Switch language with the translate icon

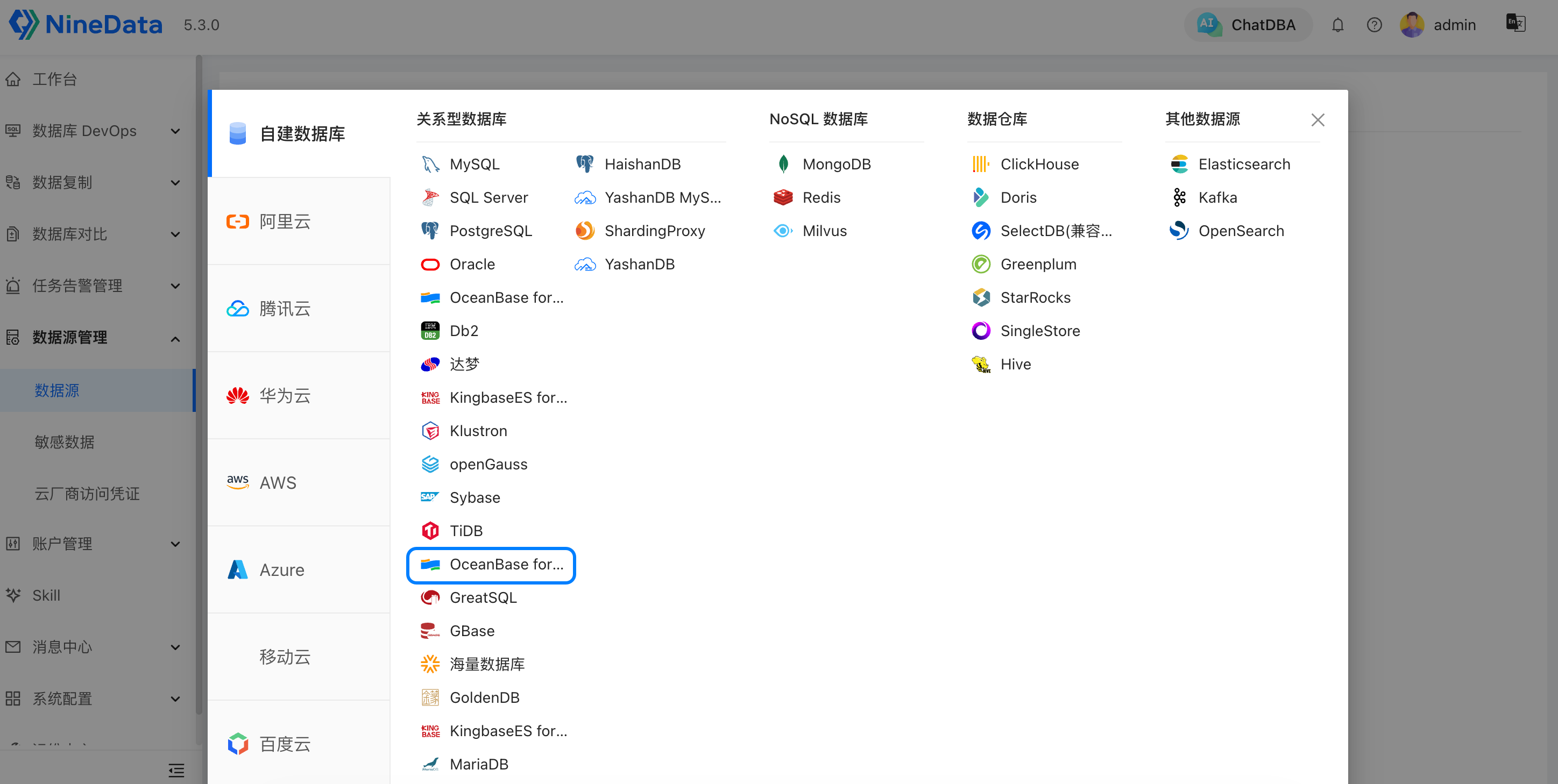click(1515, 24)
